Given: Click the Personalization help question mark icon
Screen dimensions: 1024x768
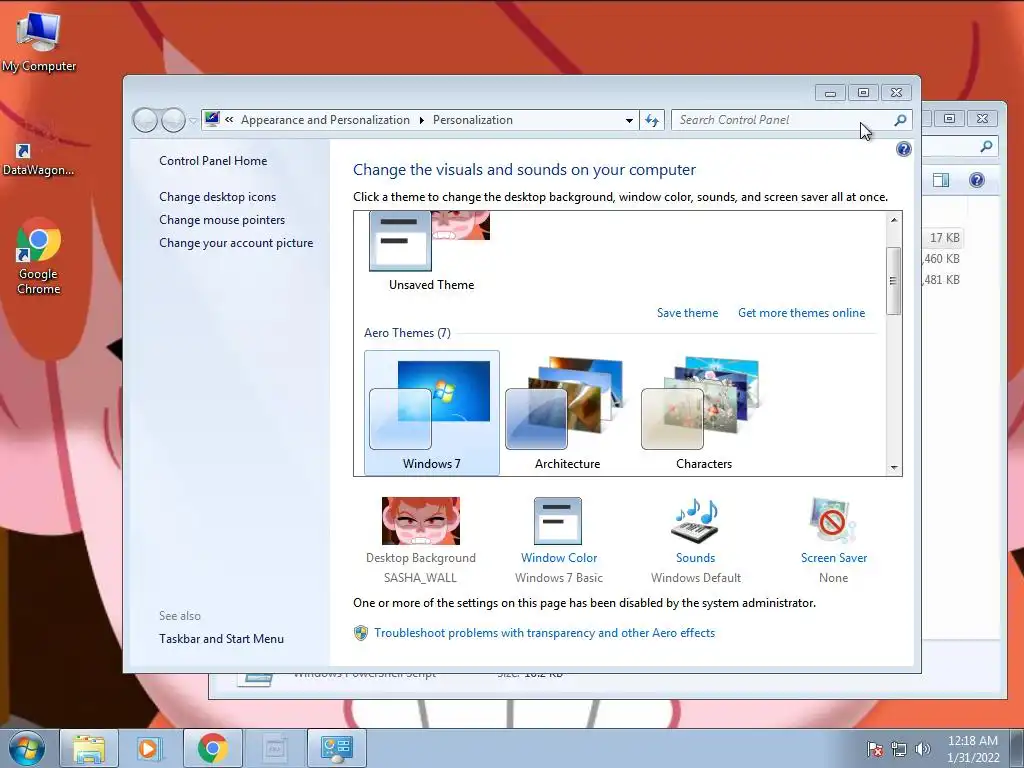Looking at the screenshot, I should click(x=903, y=149).
